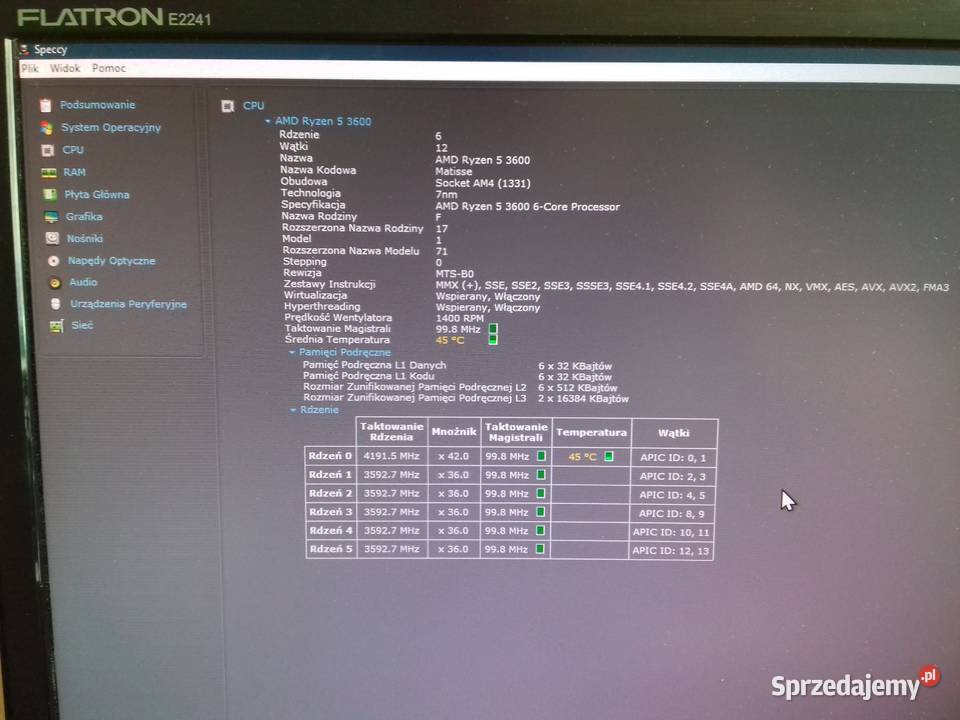Open the Pomoc menu
Viewport: 960px width, 720px height.
tap(109, 68)
